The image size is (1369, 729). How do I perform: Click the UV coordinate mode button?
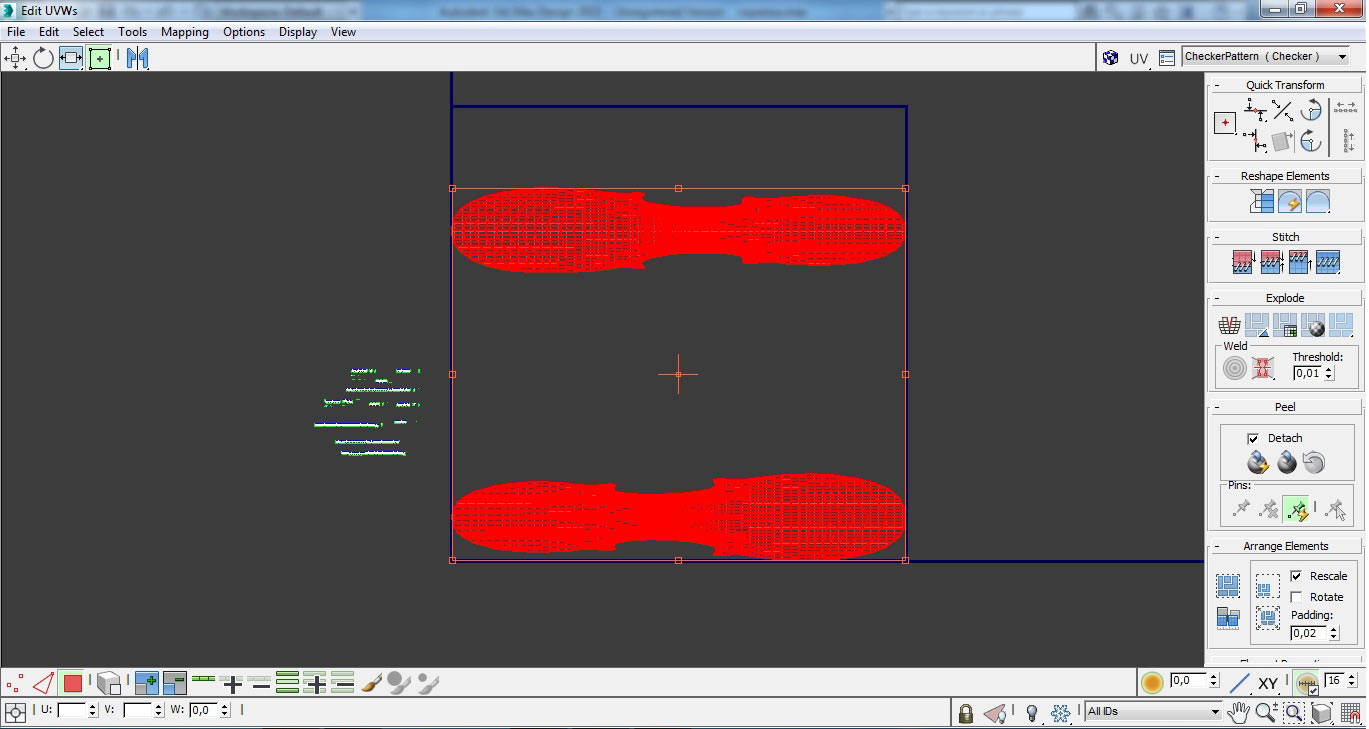pos(1138,58)
